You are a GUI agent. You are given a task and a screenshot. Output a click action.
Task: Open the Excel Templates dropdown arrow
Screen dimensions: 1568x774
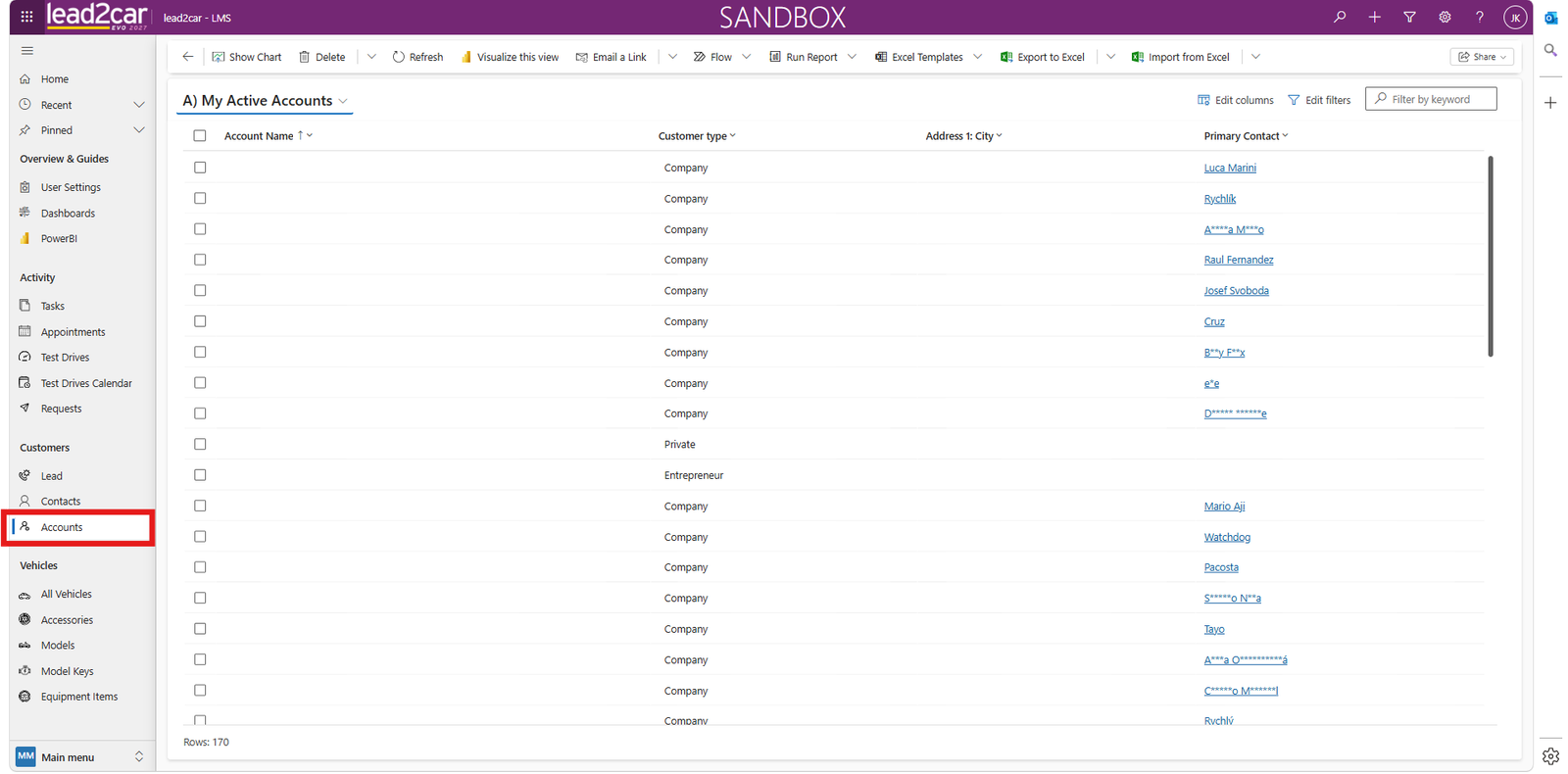tap(977, 57)
